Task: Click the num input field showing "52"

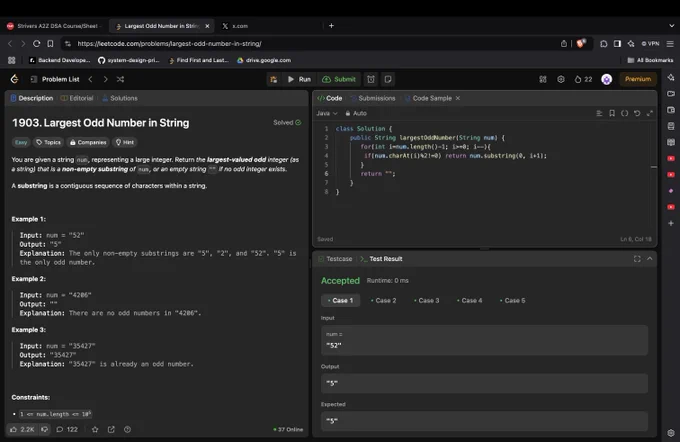Action: coord(484,341)
